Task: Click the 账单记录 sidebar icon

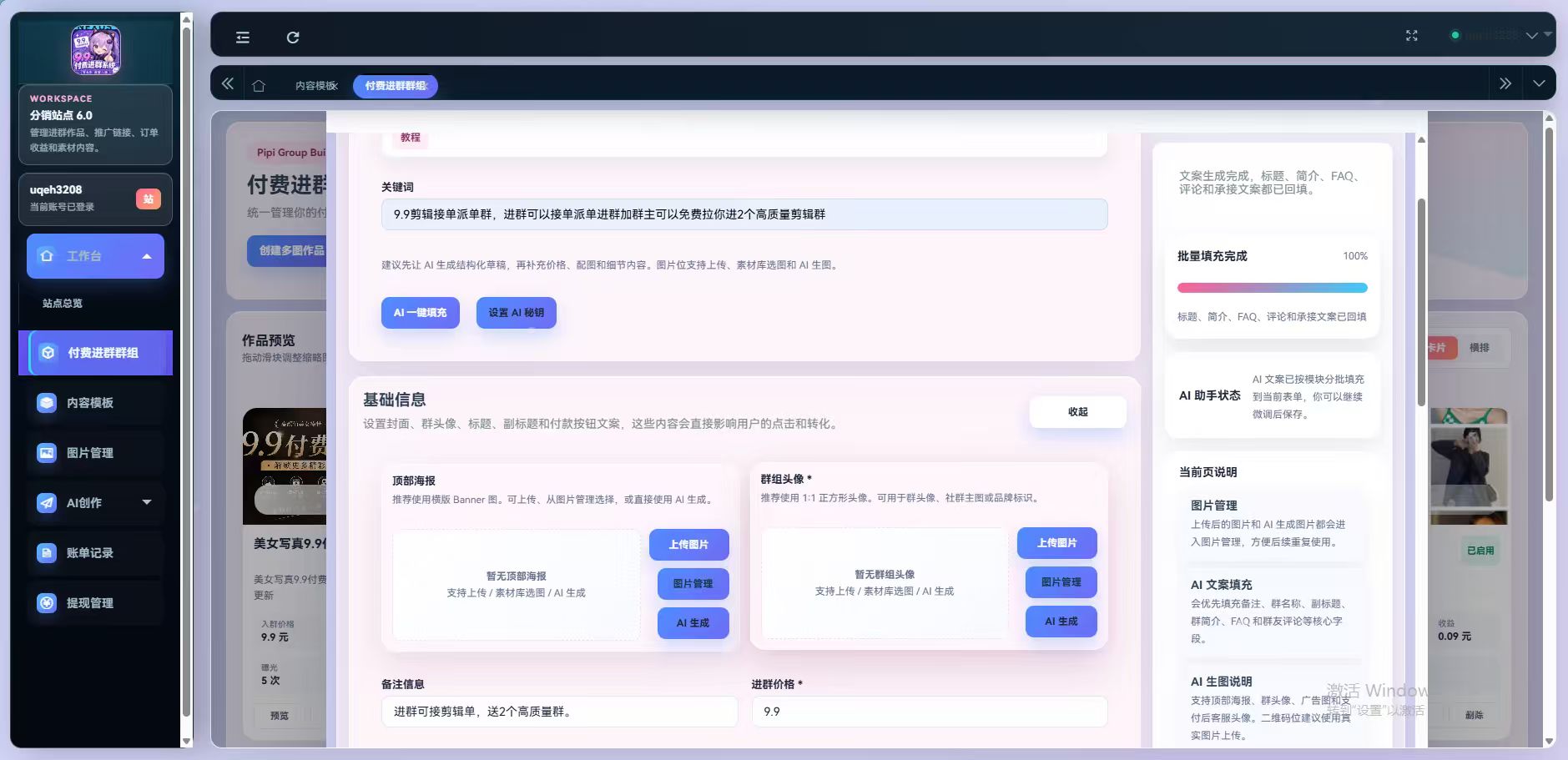Action: pyautogui.click(x=47, y=553)
